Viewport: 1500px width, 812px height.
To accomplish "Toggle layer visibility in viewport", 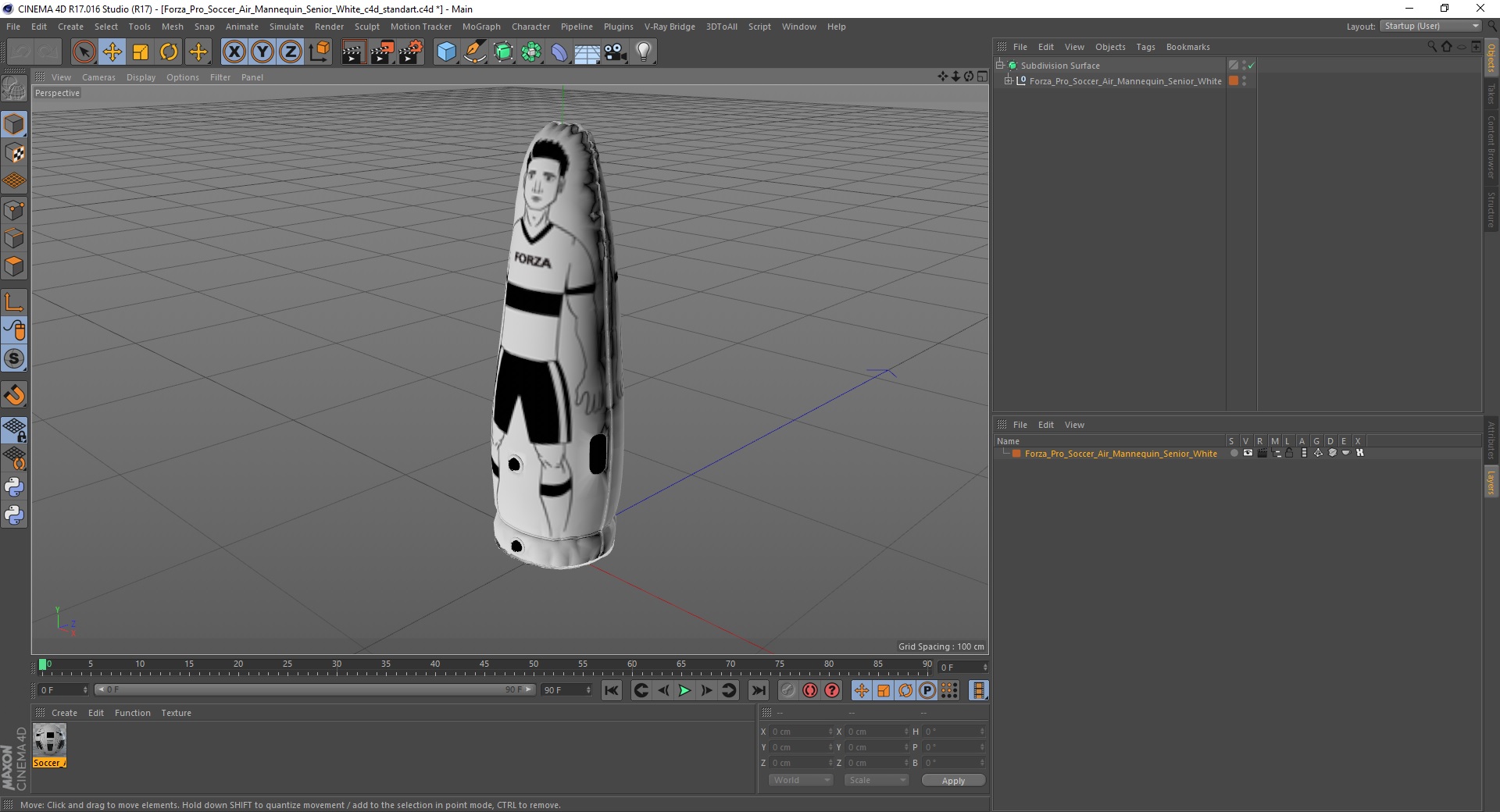I will point(1248,453).
